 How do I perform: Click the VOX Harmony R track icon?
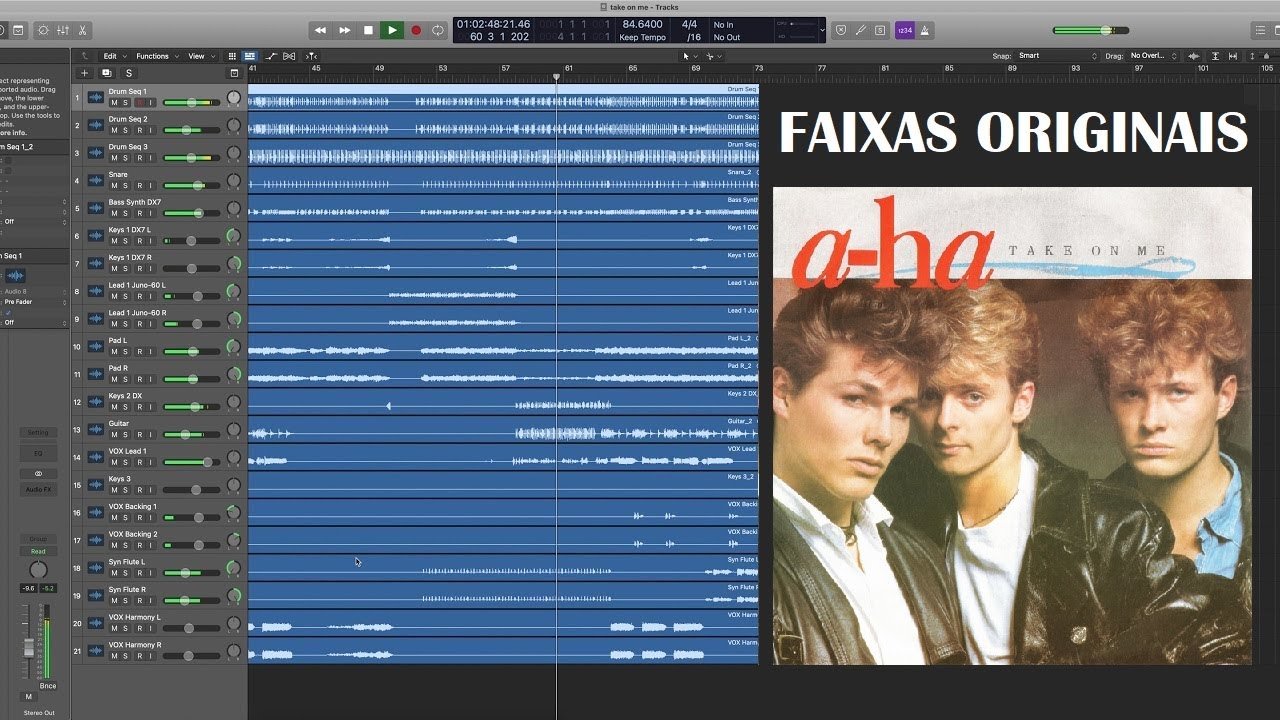(x=96, y=651)
